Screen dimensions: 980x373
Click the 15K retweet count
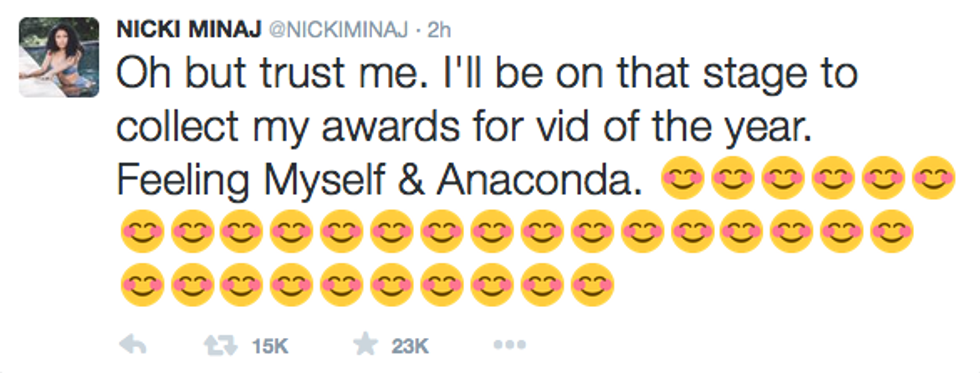pyautogui.click(x=269, y=346)
